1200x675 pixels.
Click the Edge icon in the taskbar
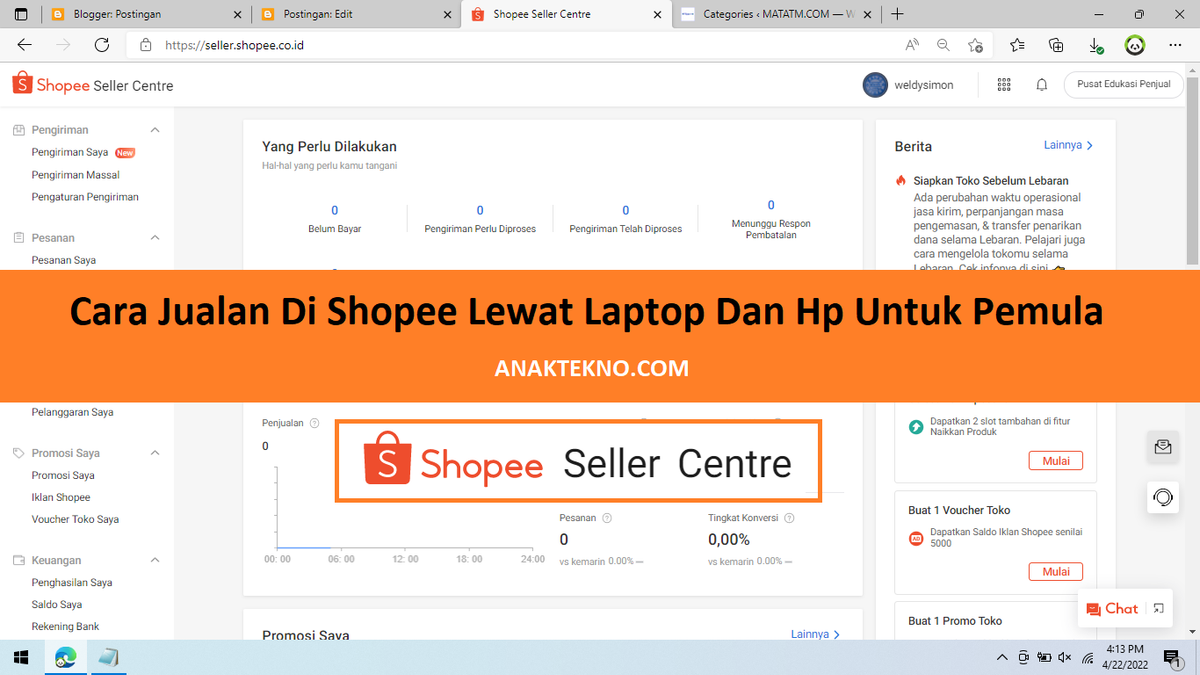click(66, 657)
